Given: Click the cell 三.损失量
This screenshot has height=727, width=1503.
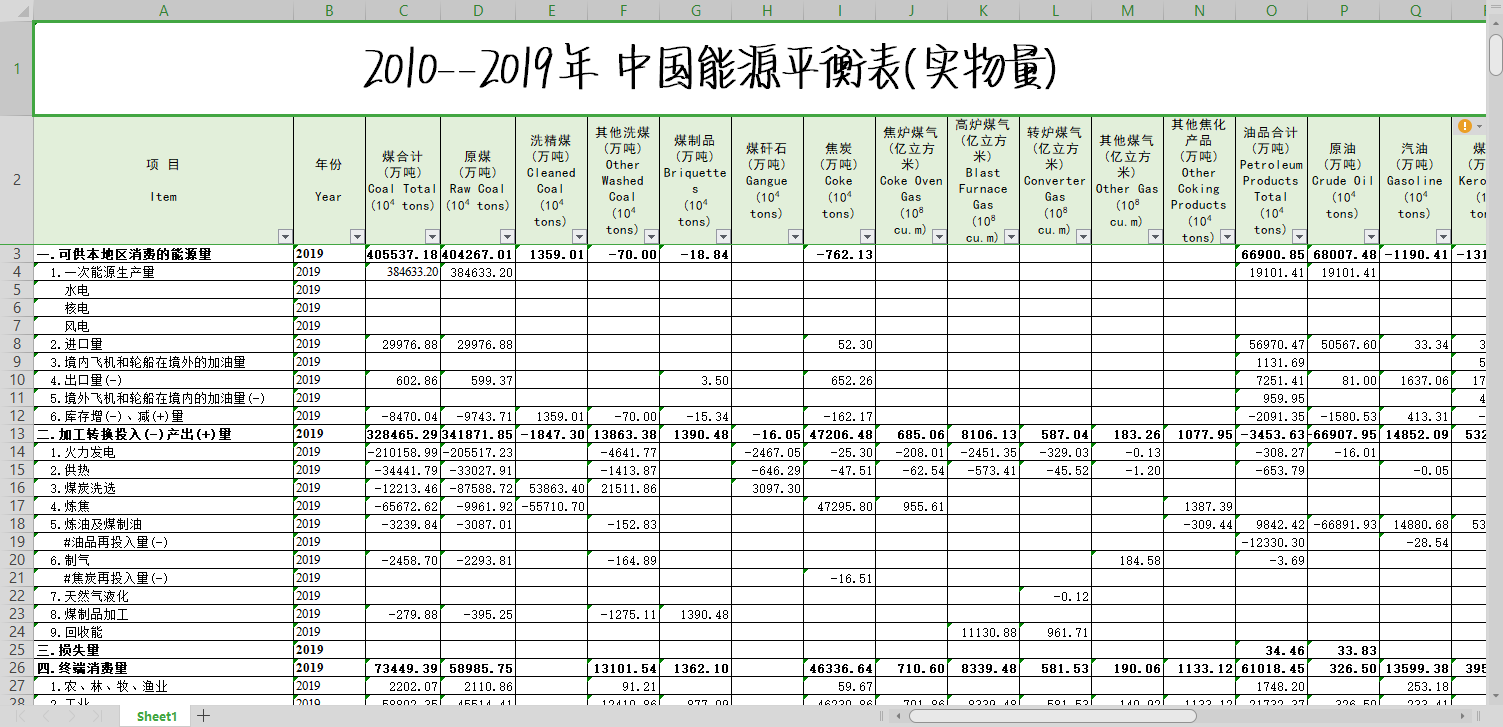Looking at the screenshot, I should point(163,650).
